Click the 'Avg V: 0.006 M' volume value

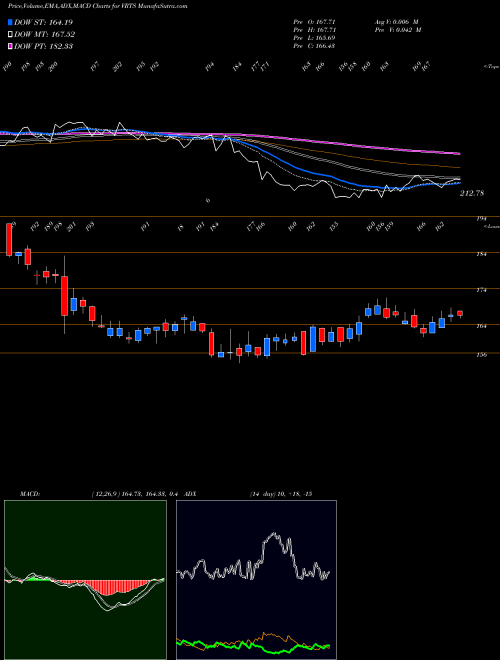(x=396, y=21)
